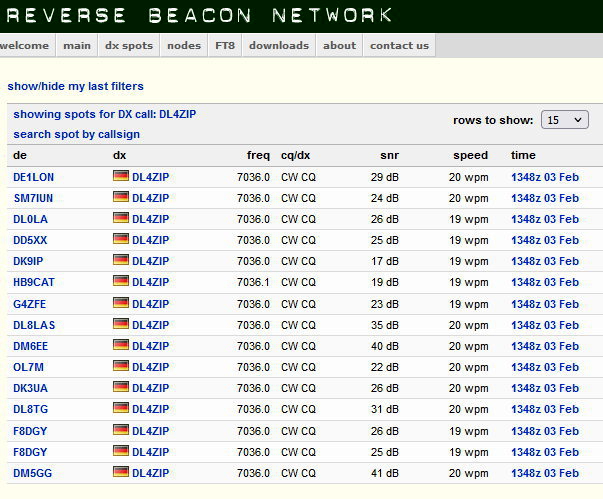This screenshot has width=603, height=499.
Task: Click the 7036.1 frequency value
Action: [253, 282]
